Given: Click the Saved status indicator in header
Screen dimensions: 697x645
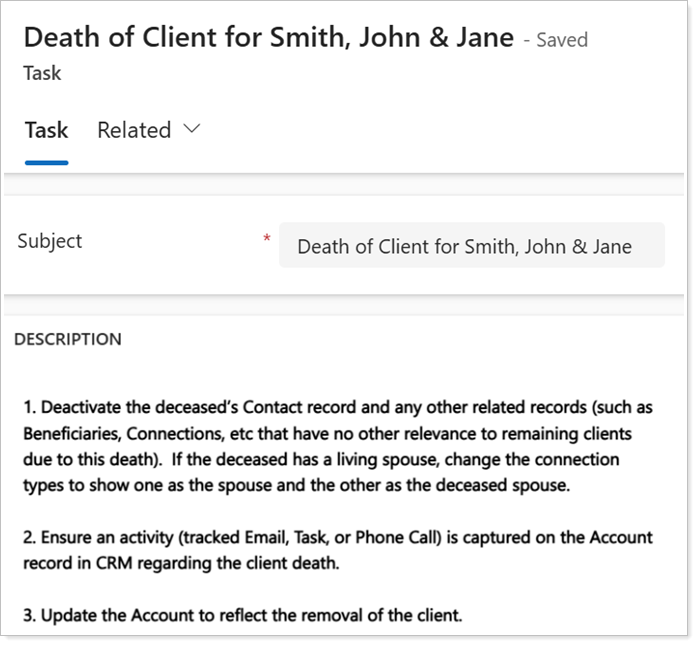Looking at the screenshot, I should pyautogui.click(x=561, y=41).
